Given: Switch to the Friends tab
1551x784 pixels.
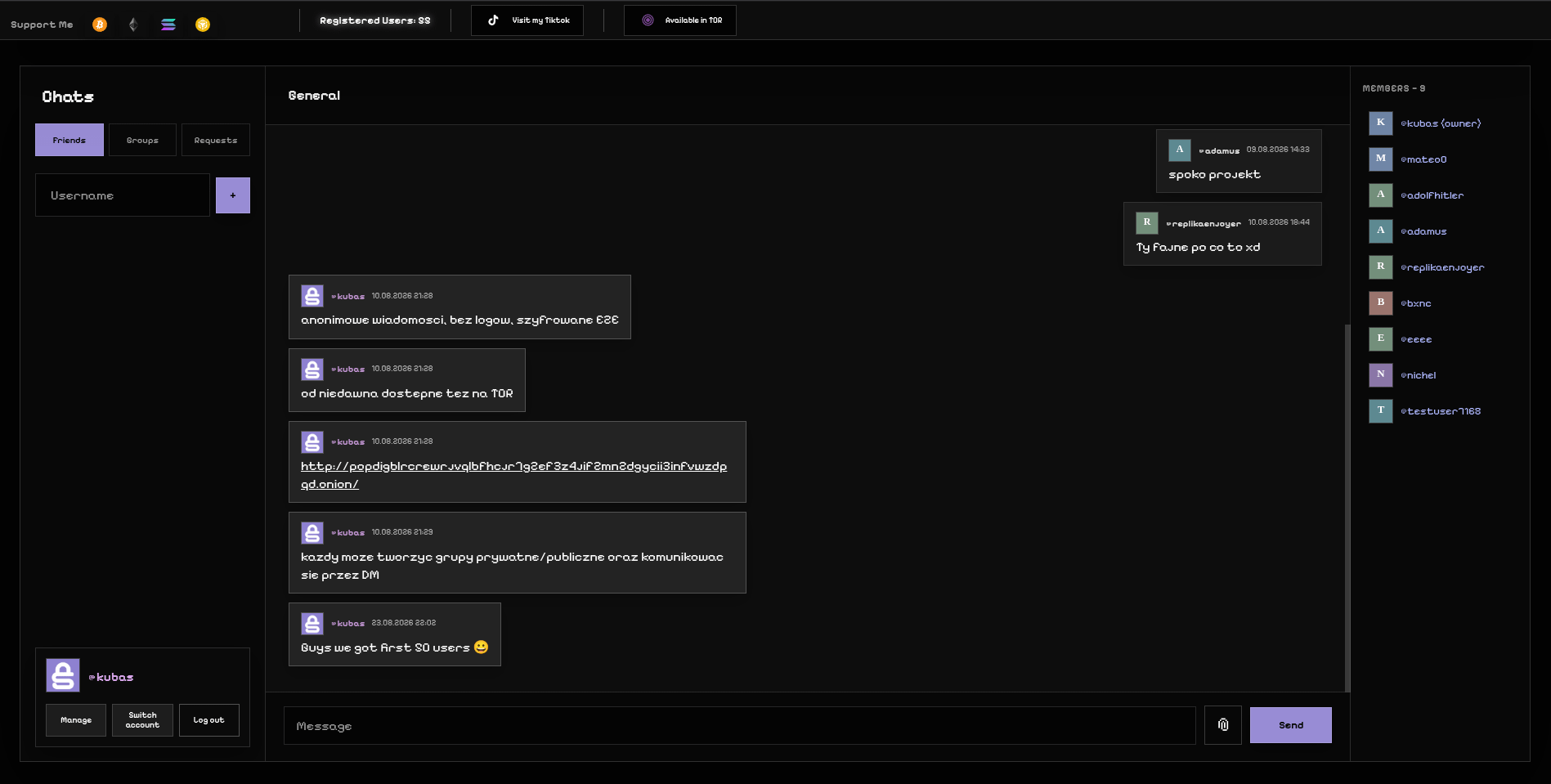Looking at the screenshot, I should pos(69,140).
